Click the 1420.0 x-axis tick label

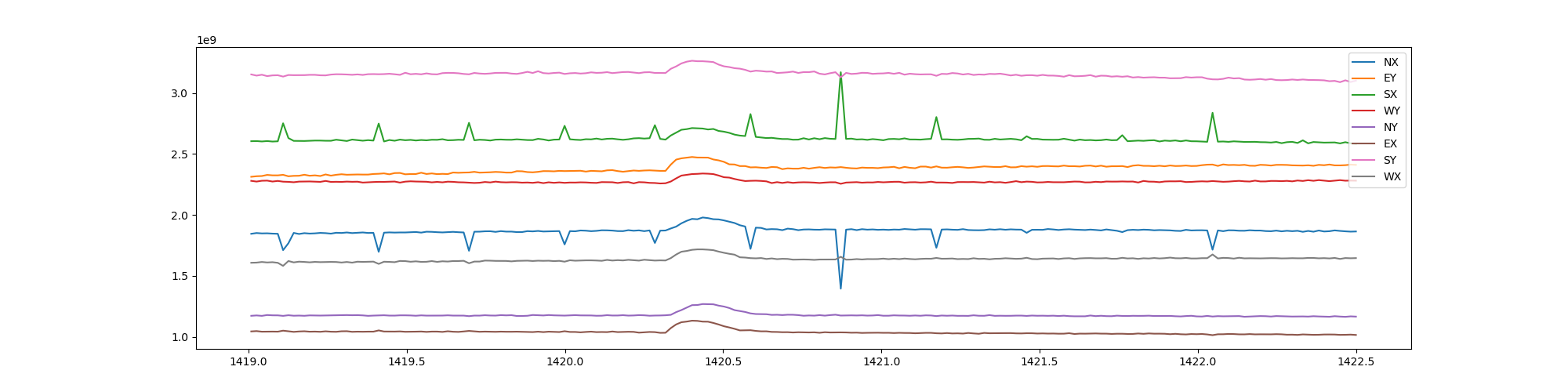point(564,363)
